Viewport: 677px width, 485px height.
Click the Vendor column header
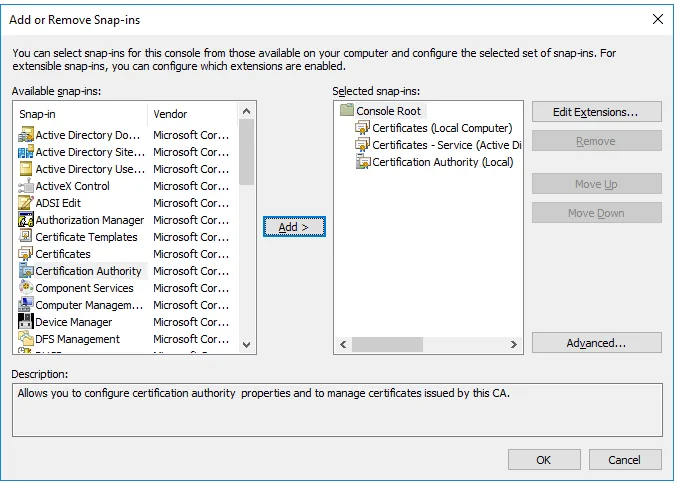tap(190, 114)
